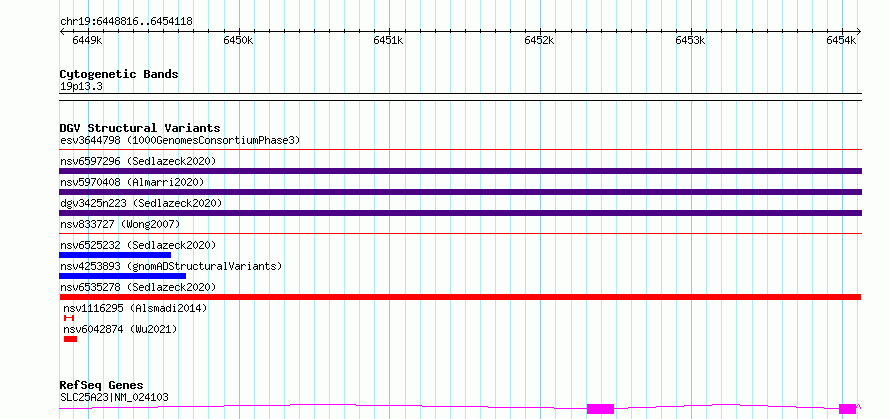Click the thick red nsv6535278 bar

[x=460, y=297]
